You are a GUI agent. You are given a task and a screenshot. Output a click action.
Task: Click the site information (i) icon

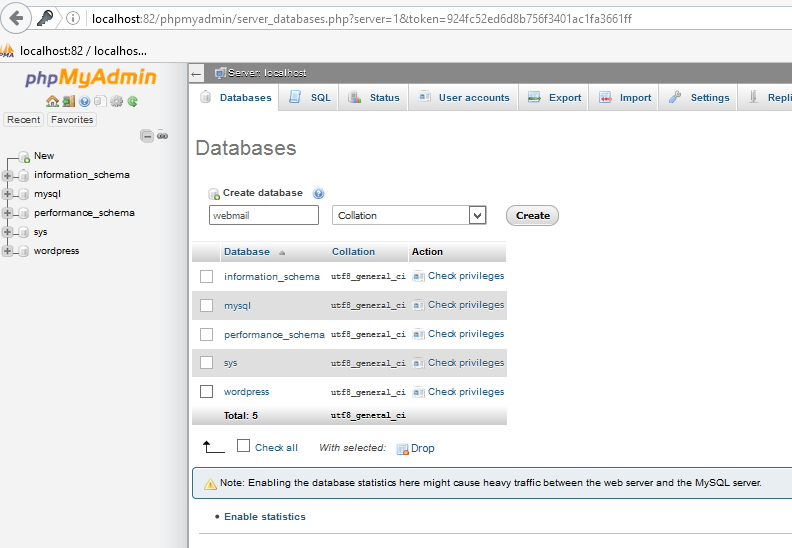tap(73, 19)
